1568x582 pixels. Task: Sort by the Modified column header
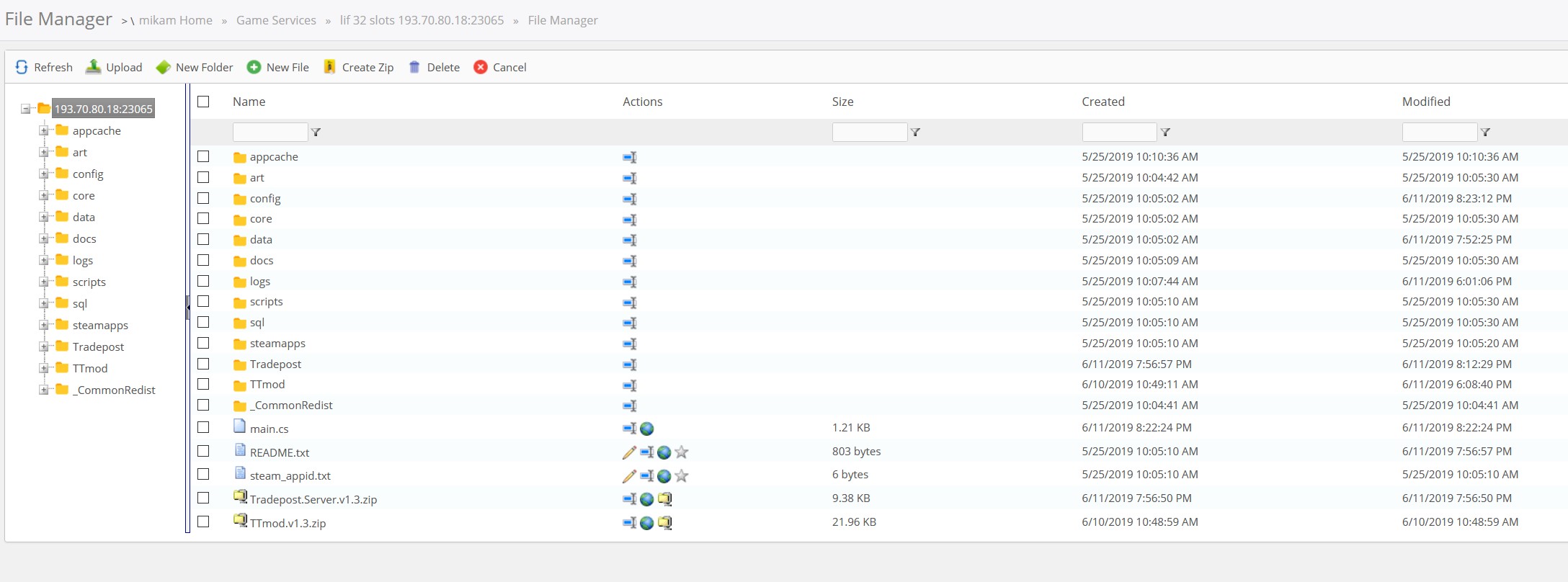1425,102
